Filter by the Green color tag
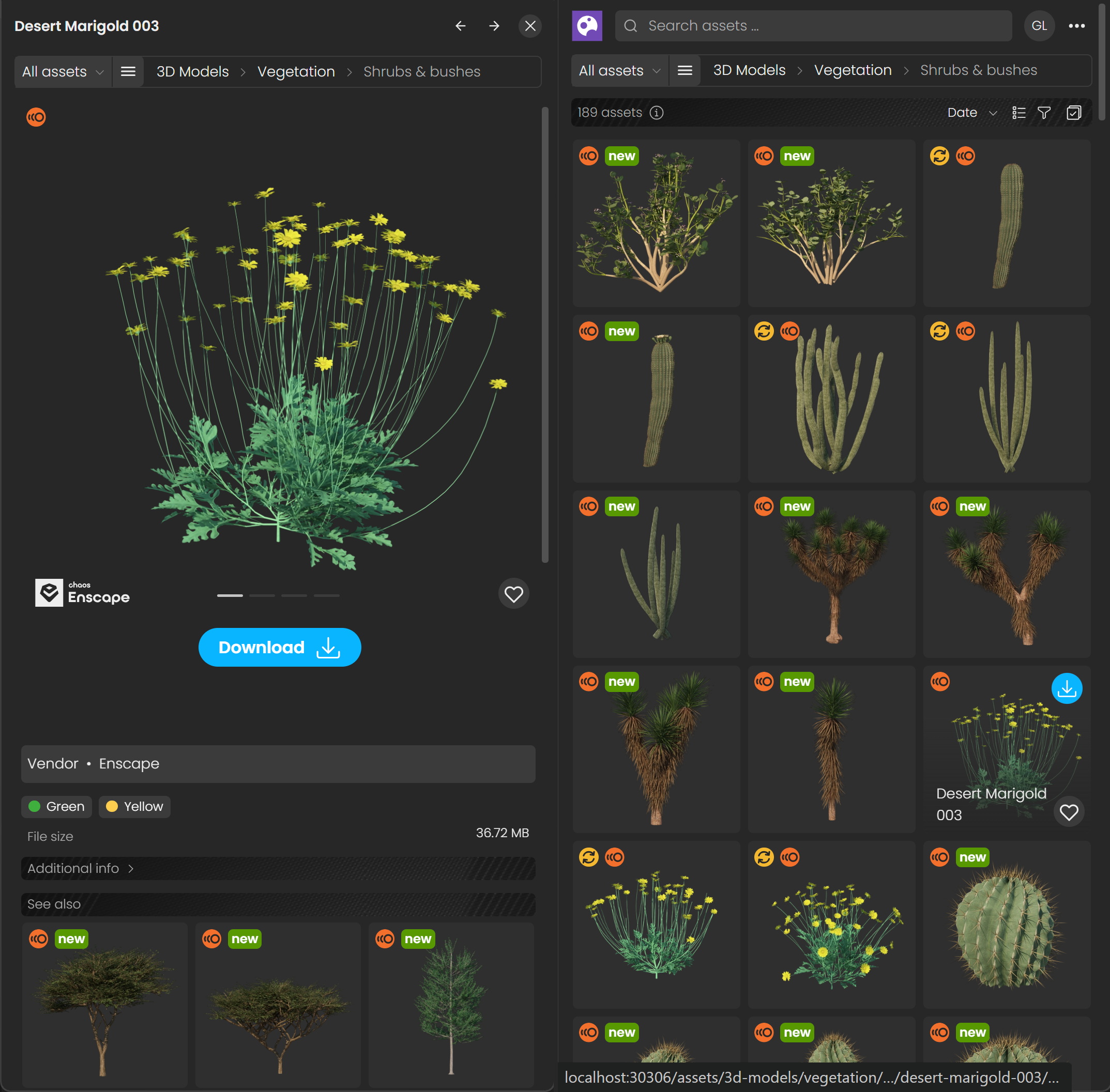This screenshot has width=1110, height=1092. pos(56,806)
